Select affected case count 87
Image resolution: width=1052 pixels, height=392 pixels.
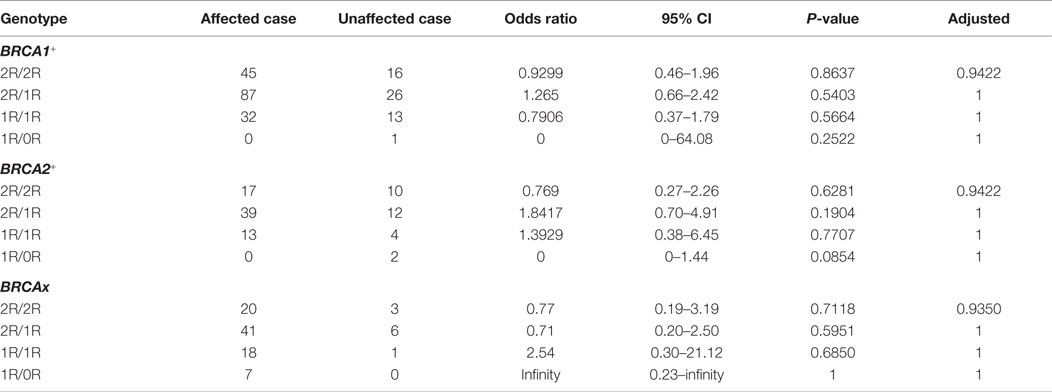coord(246,95)
